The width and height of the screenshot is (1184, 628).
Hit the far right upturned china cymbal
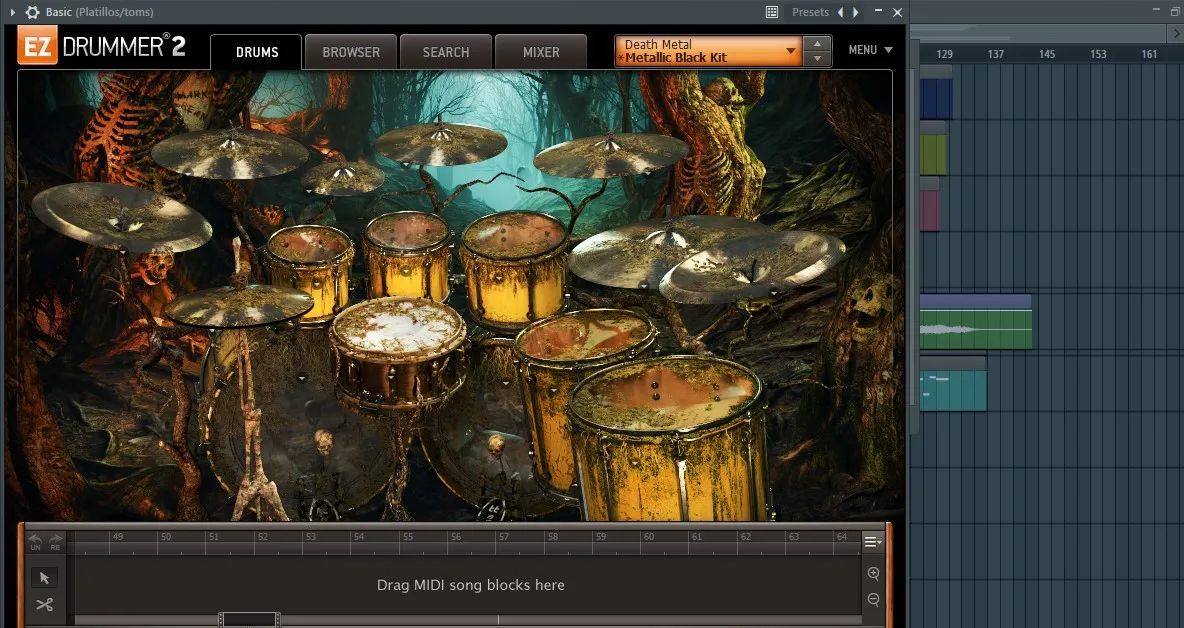point(752,265)
